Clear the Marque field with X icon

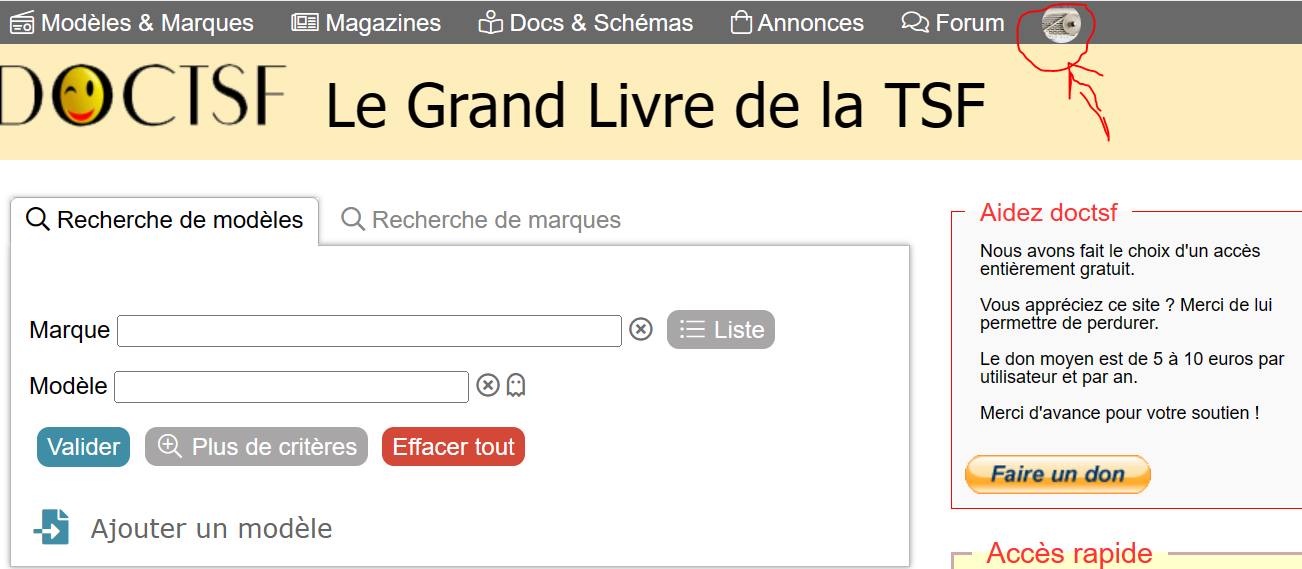641,329
